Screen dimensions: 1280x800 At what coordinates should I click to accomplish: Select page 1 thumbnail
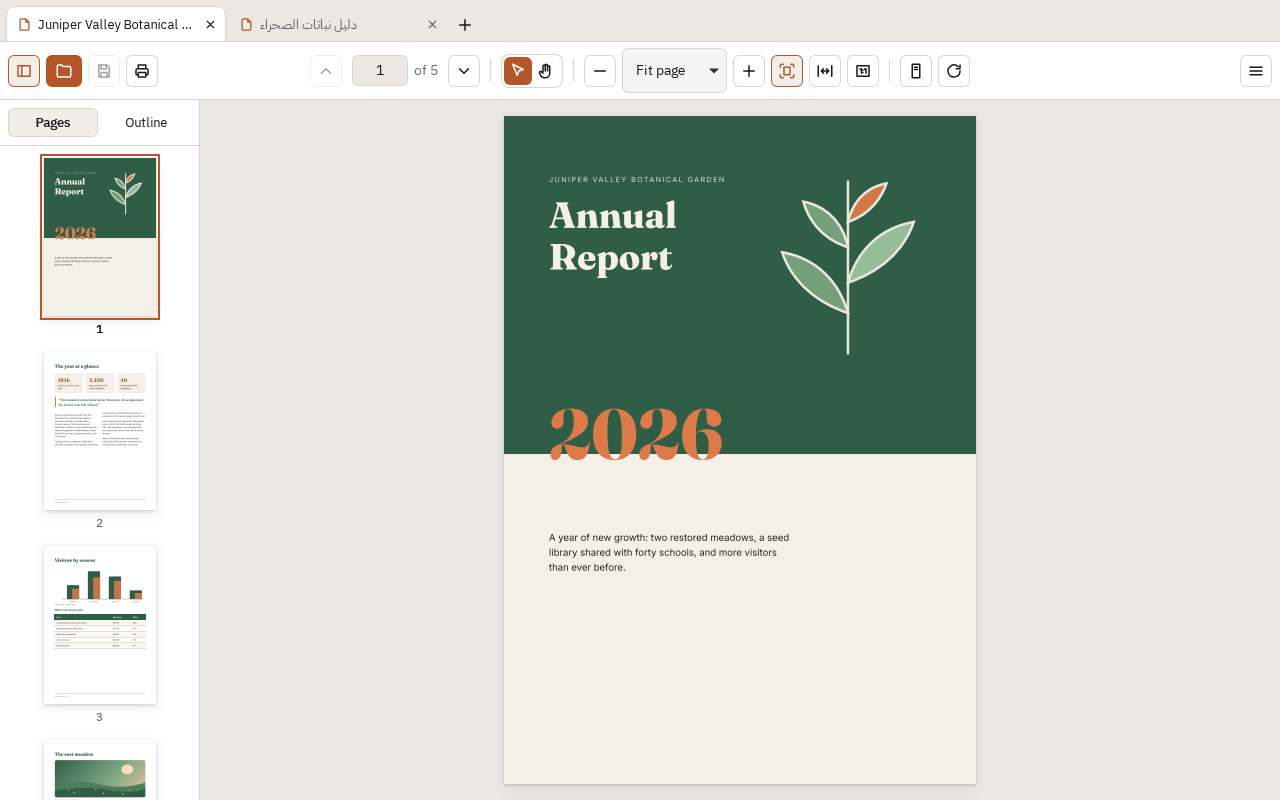[100, 237]
